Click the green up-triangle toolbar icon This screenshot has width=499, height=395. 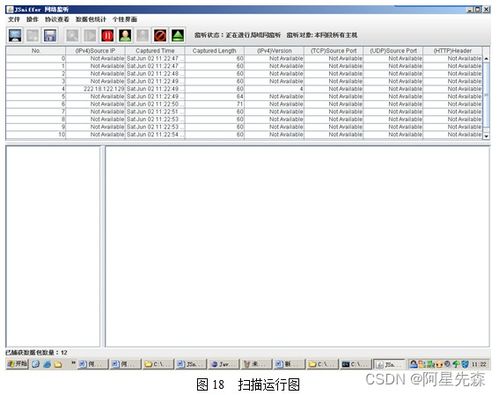click(178, 35)
